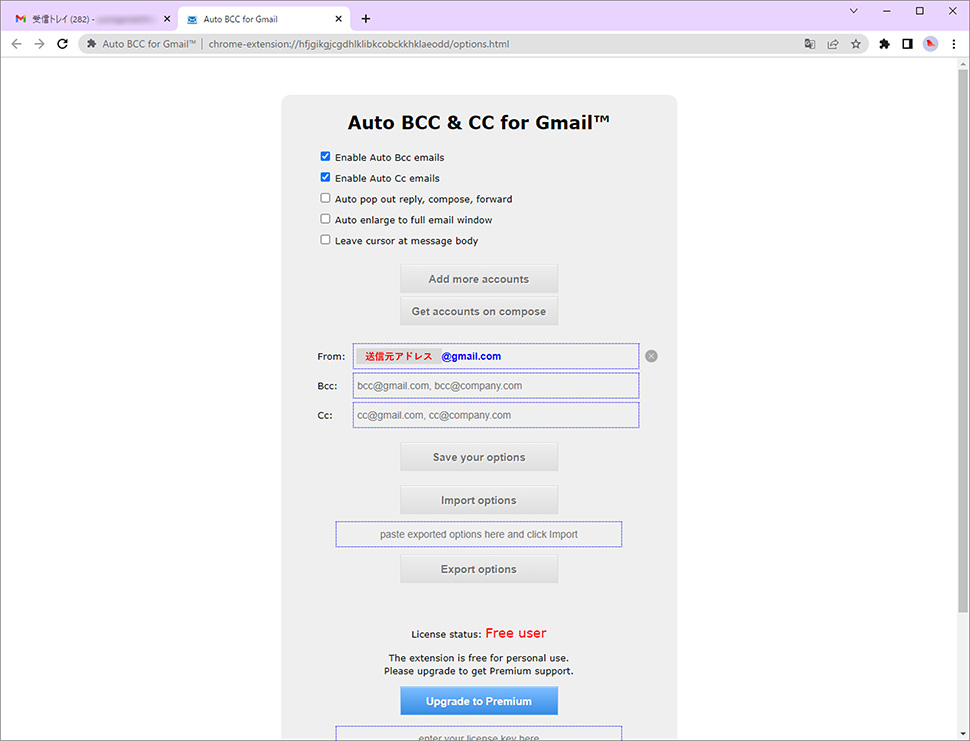Switch to the Gmail inbox tab

point(89,19)
